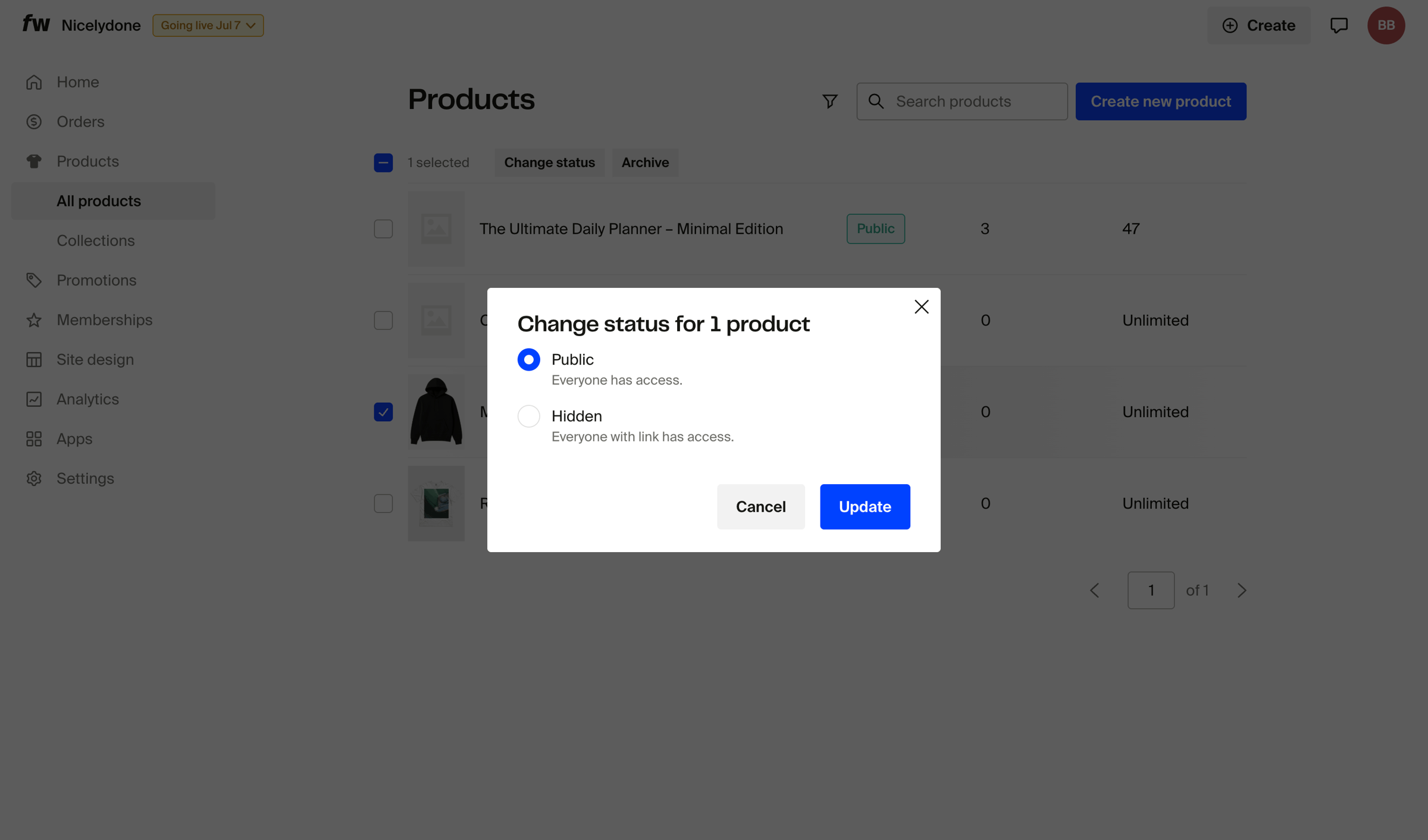The image size is (1428, 840).
Task: Click the Archive button
Action: pos(645,162)
